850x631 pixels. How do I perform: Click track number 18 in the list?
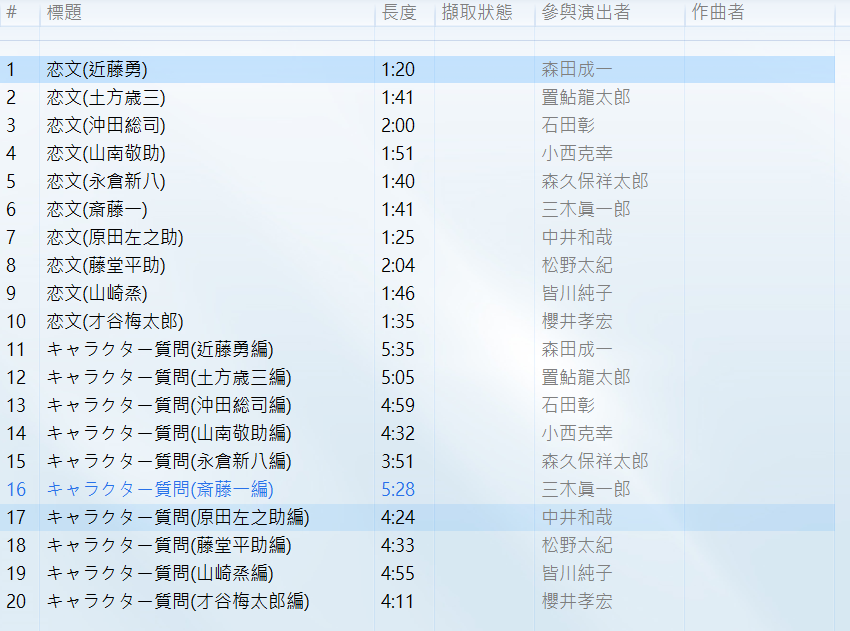pos(16,545)
